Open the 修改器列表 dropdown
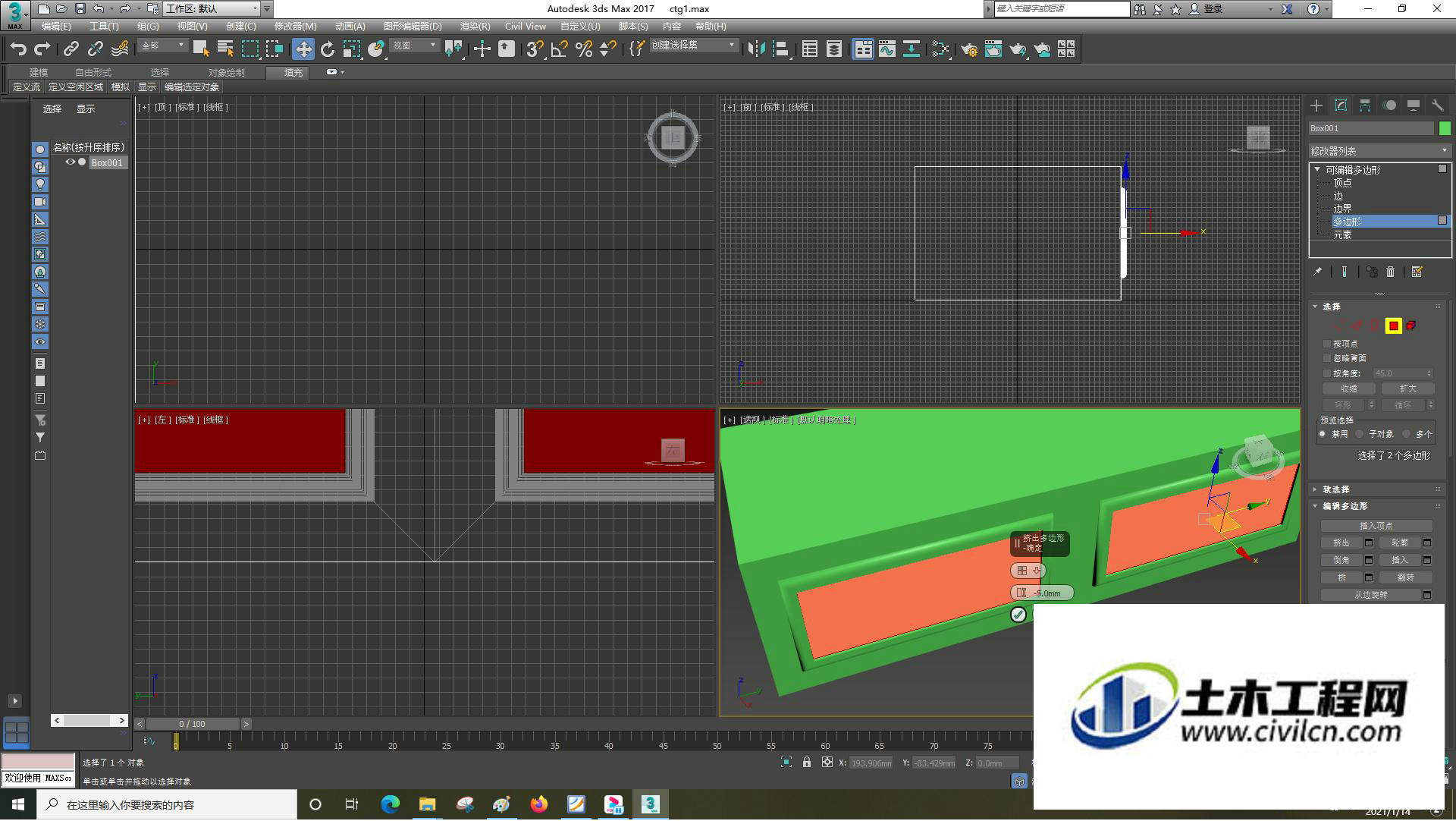Viewport: 1456px width, 821px height. 1379,151
